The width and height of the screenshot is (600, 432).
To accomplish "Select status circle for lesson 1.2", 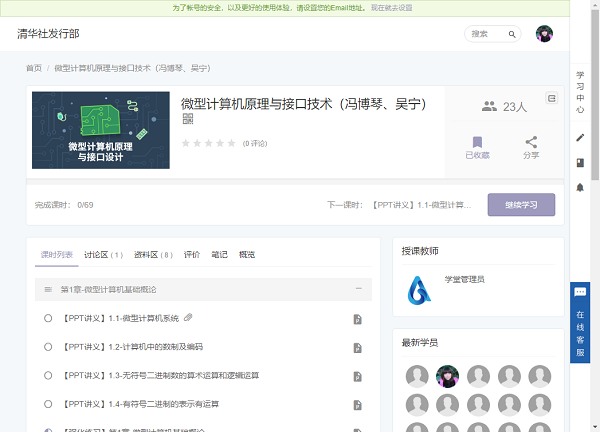I will point(48,347).
